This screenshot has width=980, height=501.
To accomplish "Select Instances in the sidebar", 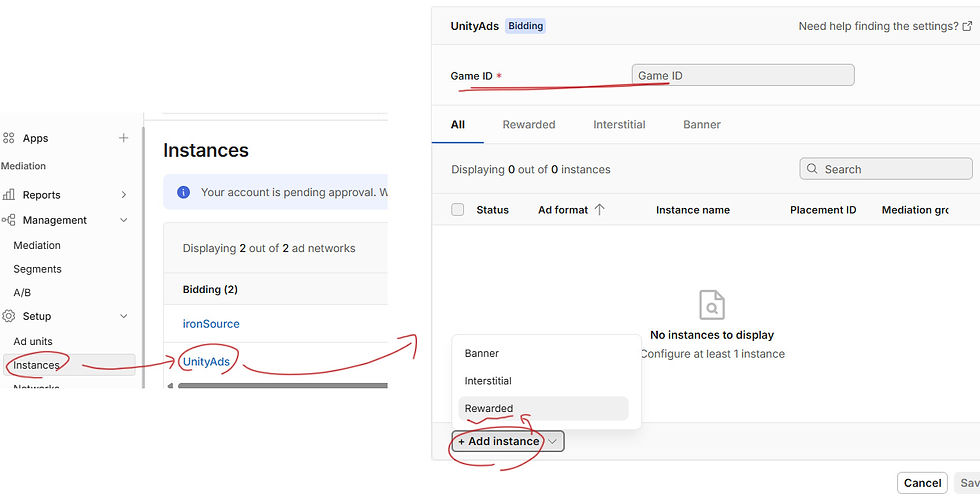I will tap(69, 365).
